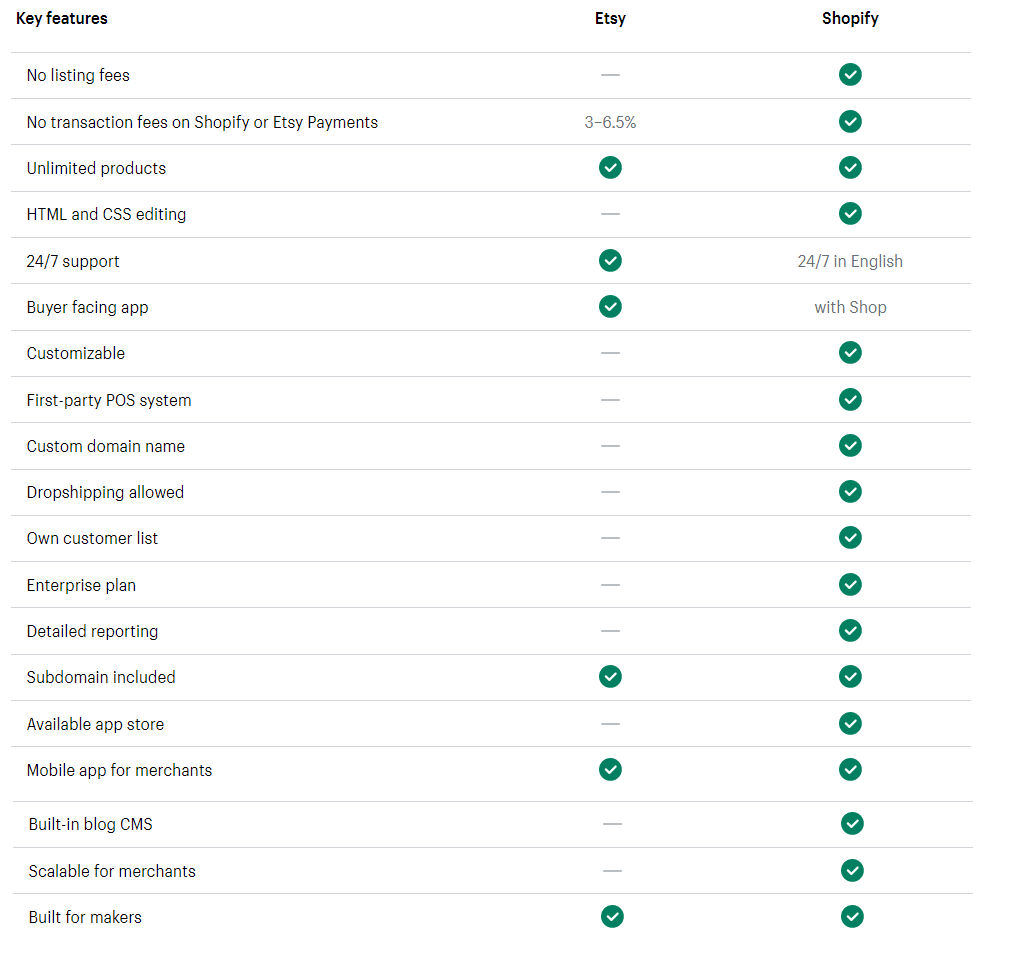This screenshot has height=960, width=1020.
Task: Click Shopify checkmark for Customizable row
Action: pyautogui.click(x=850, y=353)
